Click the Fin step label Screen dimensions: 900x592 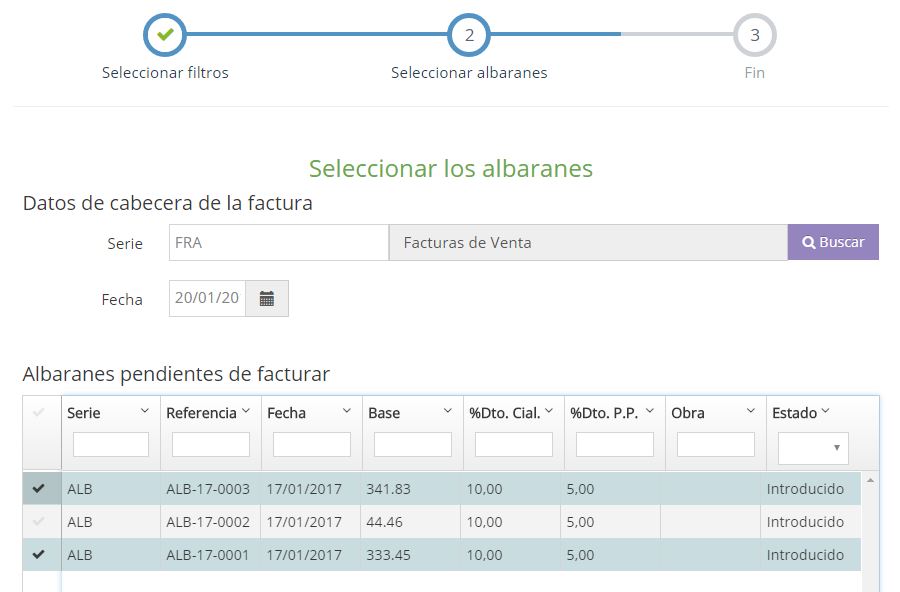[754, 73]
